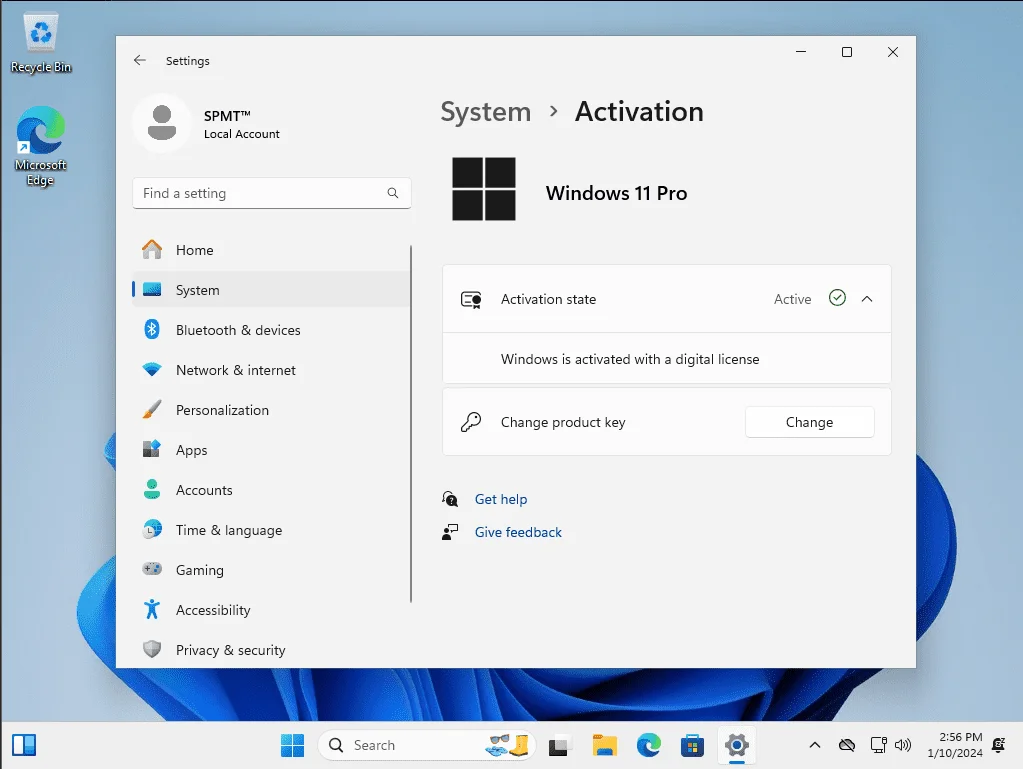Viewport: 1023px width, 769px height.
Task: Click the Settings gear taskbar icon
Action: pos(737,745)
